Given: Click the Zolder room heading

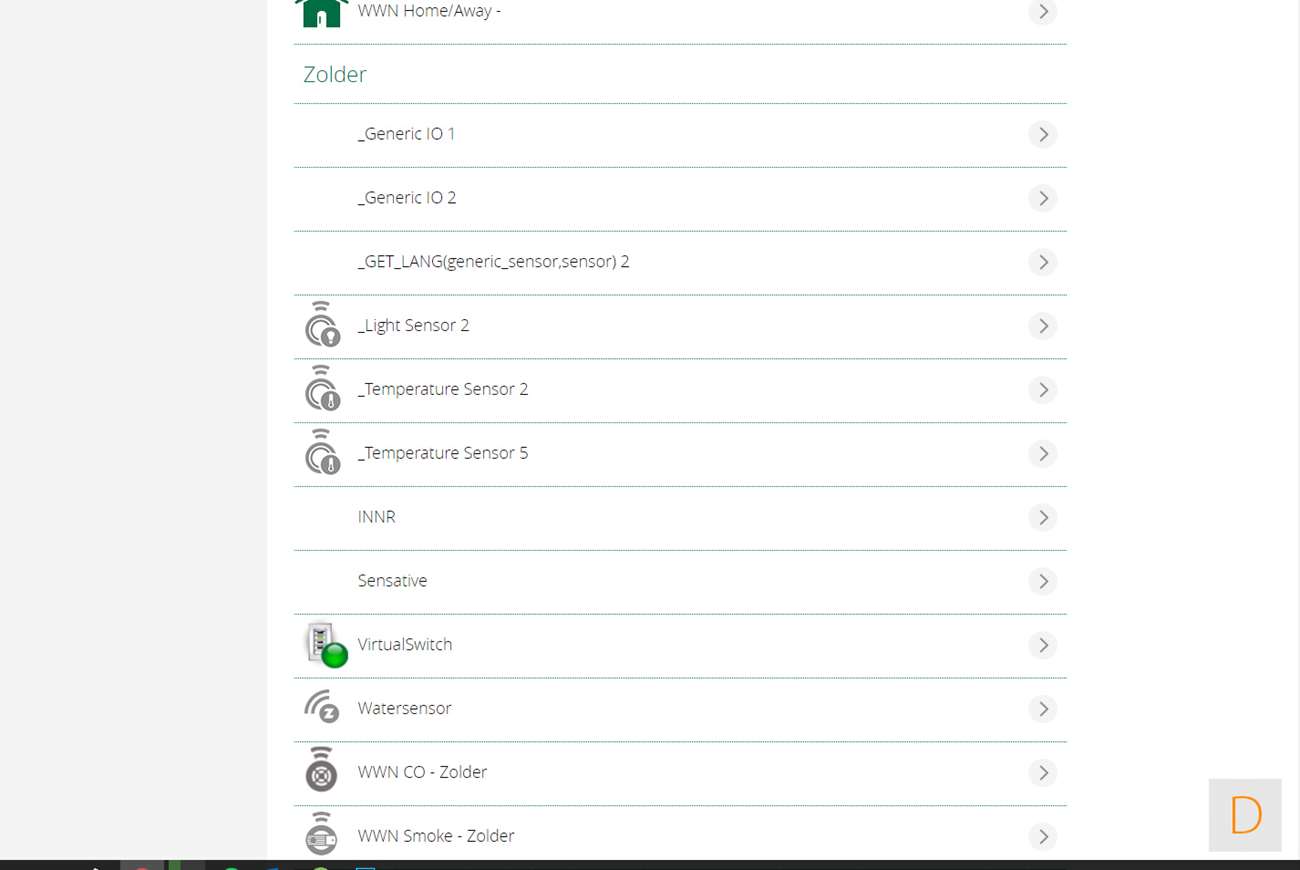Looking at the screenshot, I should (335, 74).
